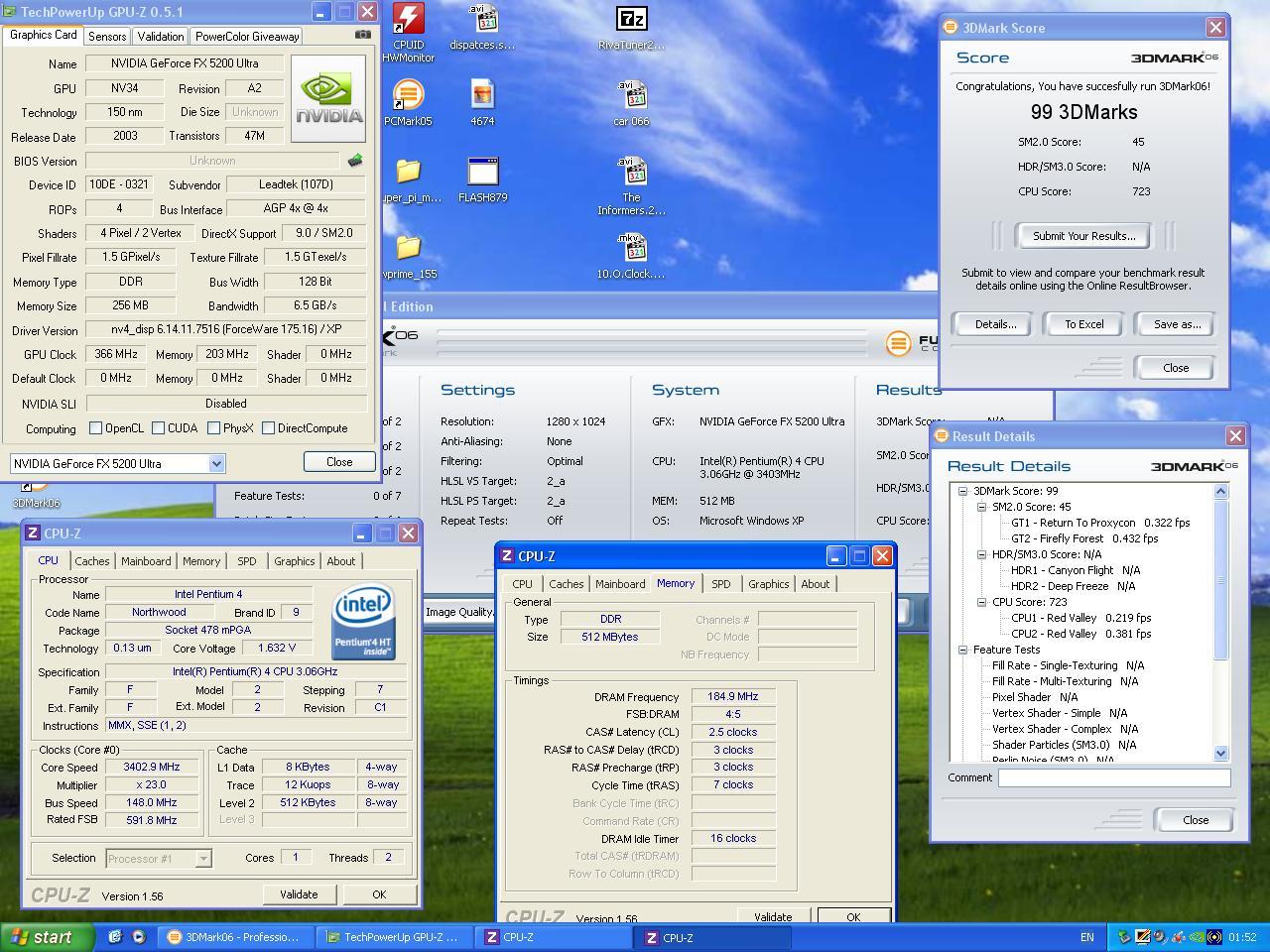Enable the CUDA checkbox in GPU-Z
The image size is (1270, 952).
coord(158,428)
